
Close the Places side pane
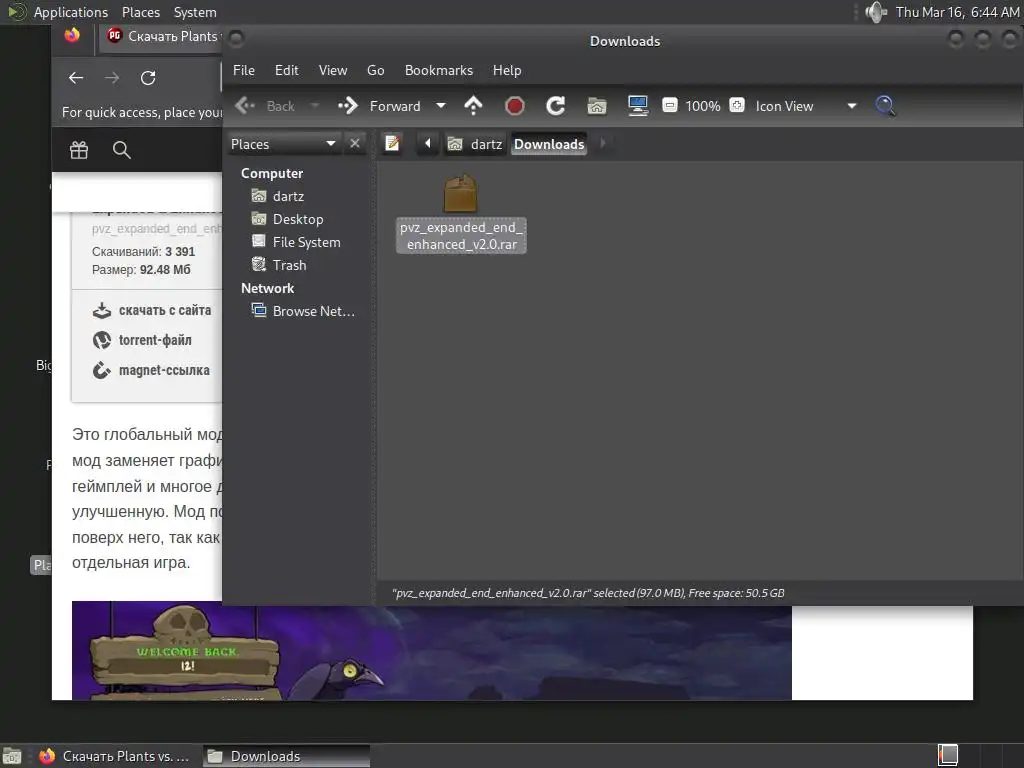pyautogui.click(x=355, y=143)
